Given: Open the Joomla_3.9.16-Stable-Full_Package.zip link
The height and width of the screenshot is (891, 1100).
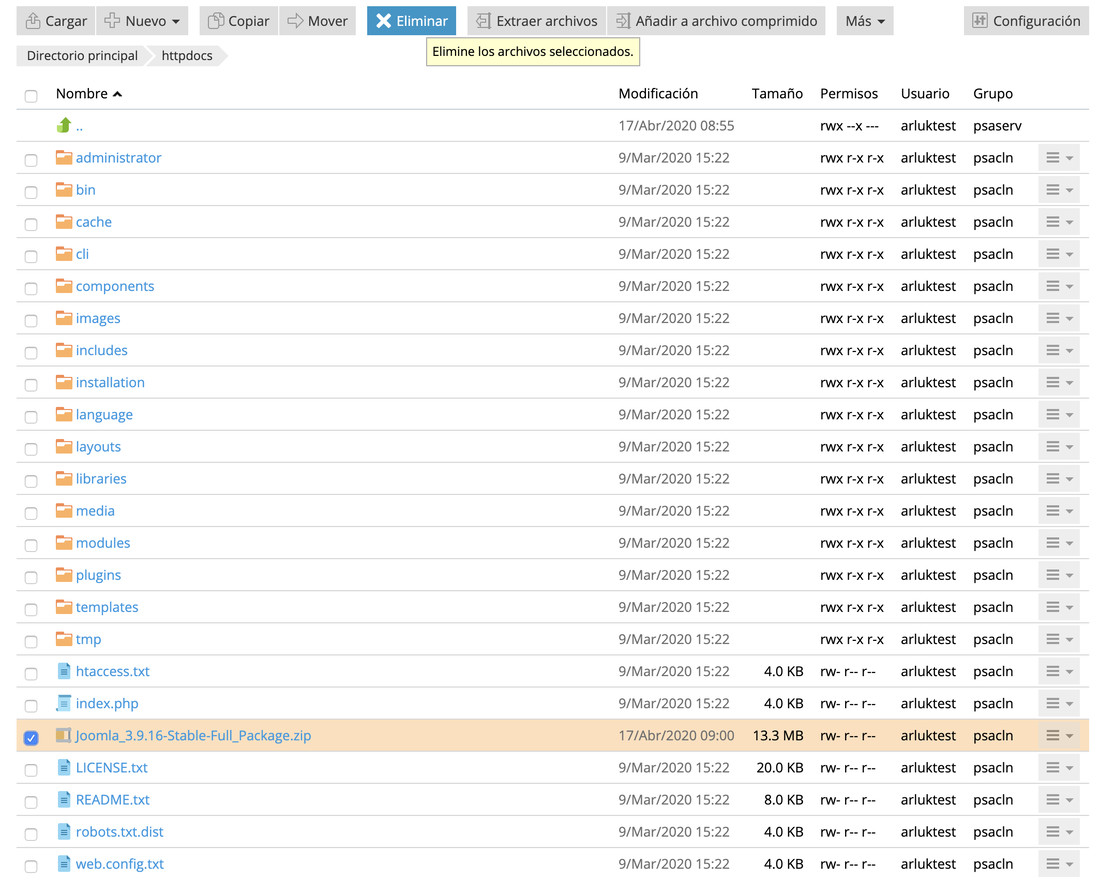Looking at the screenshot, I should [193, 735].
